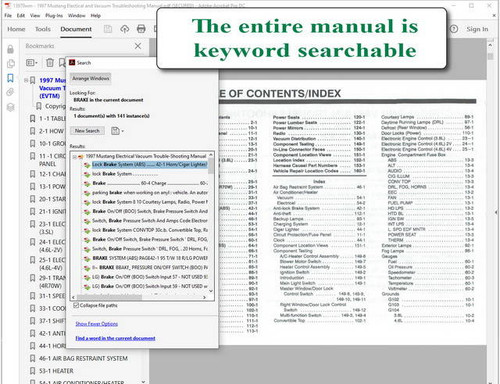Viewport: 500px width, 384px height.
Task: Select the 'parking brake when working' result
Action: click(x=146, y=193)
